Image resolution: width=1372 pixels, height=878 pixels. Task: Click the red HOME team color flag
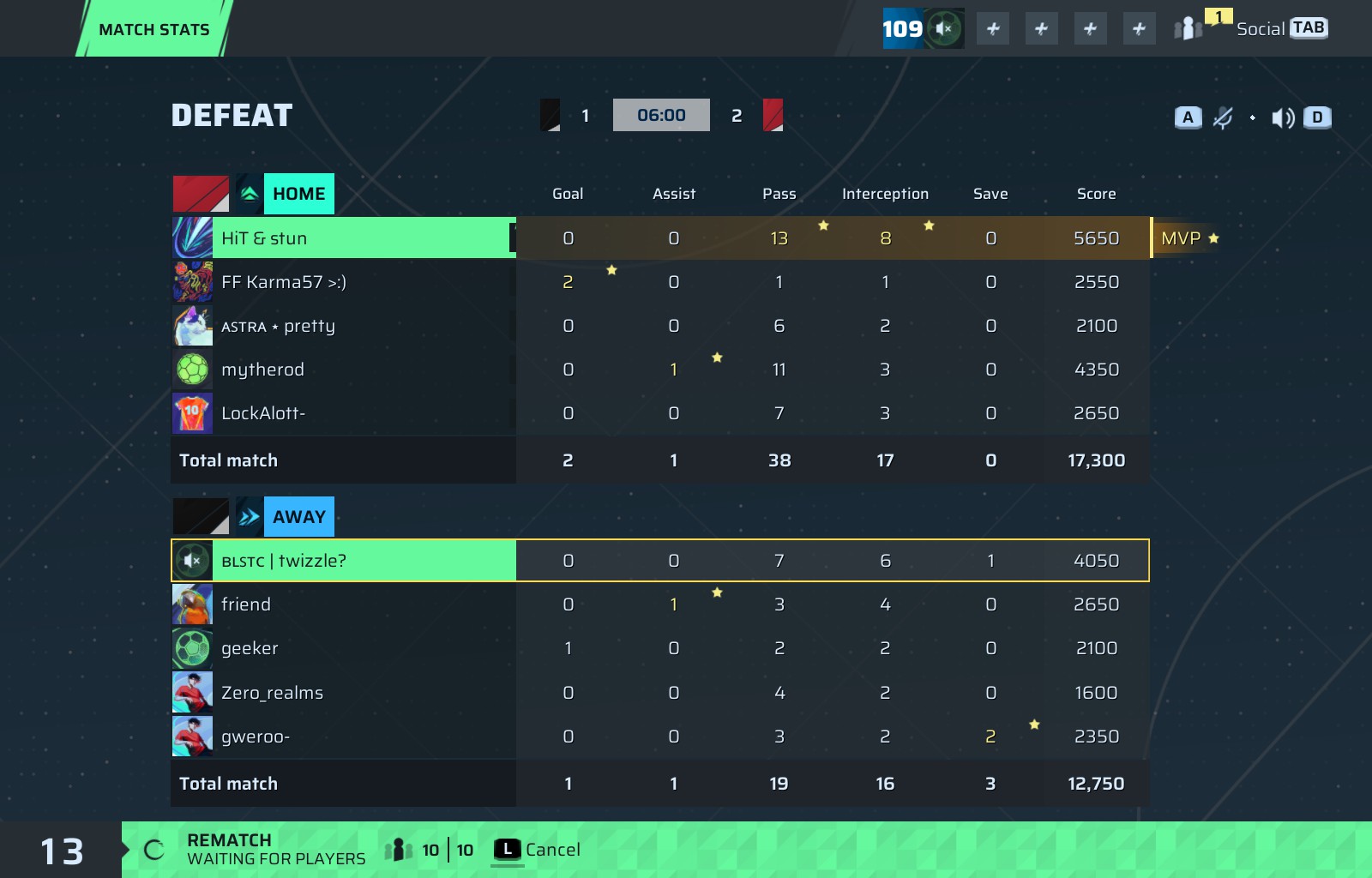201,194
